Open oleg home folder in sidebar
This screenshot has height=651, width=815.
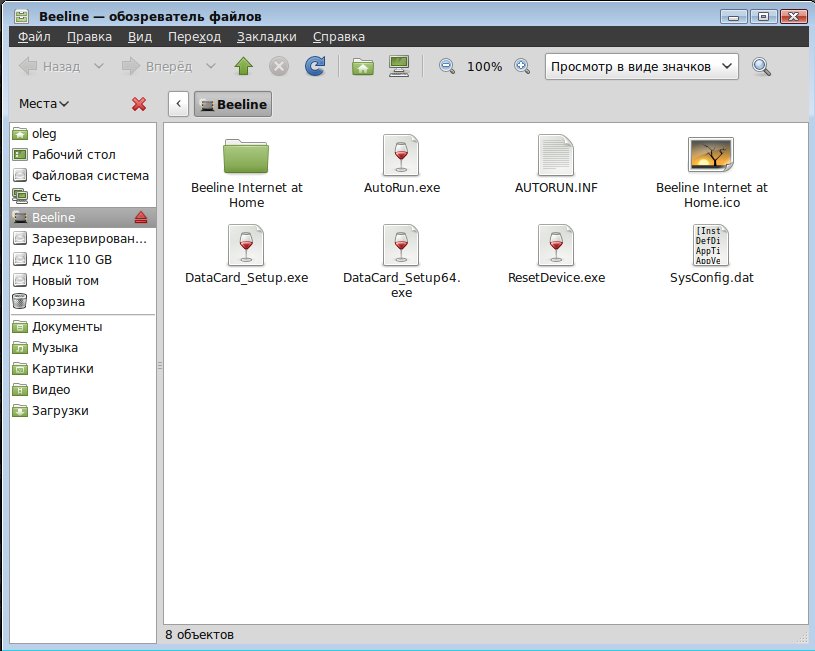coord(83,134)
